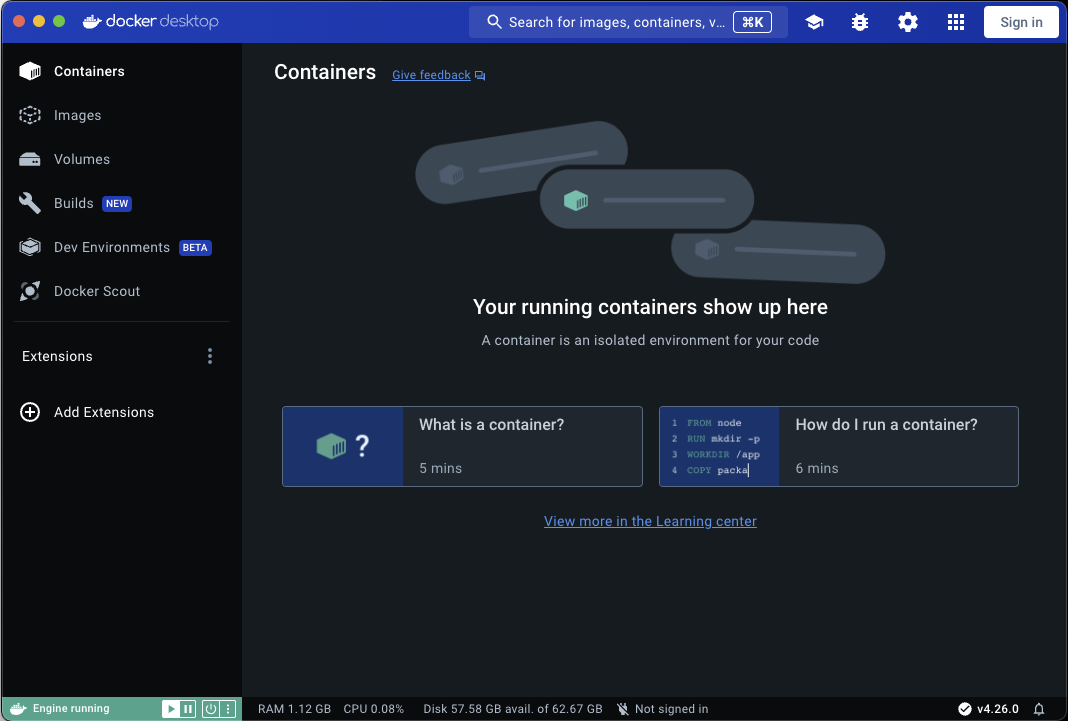Click the NEW badge next to Builds
This screenshot has height=721, width=1068.
point(116,204)
